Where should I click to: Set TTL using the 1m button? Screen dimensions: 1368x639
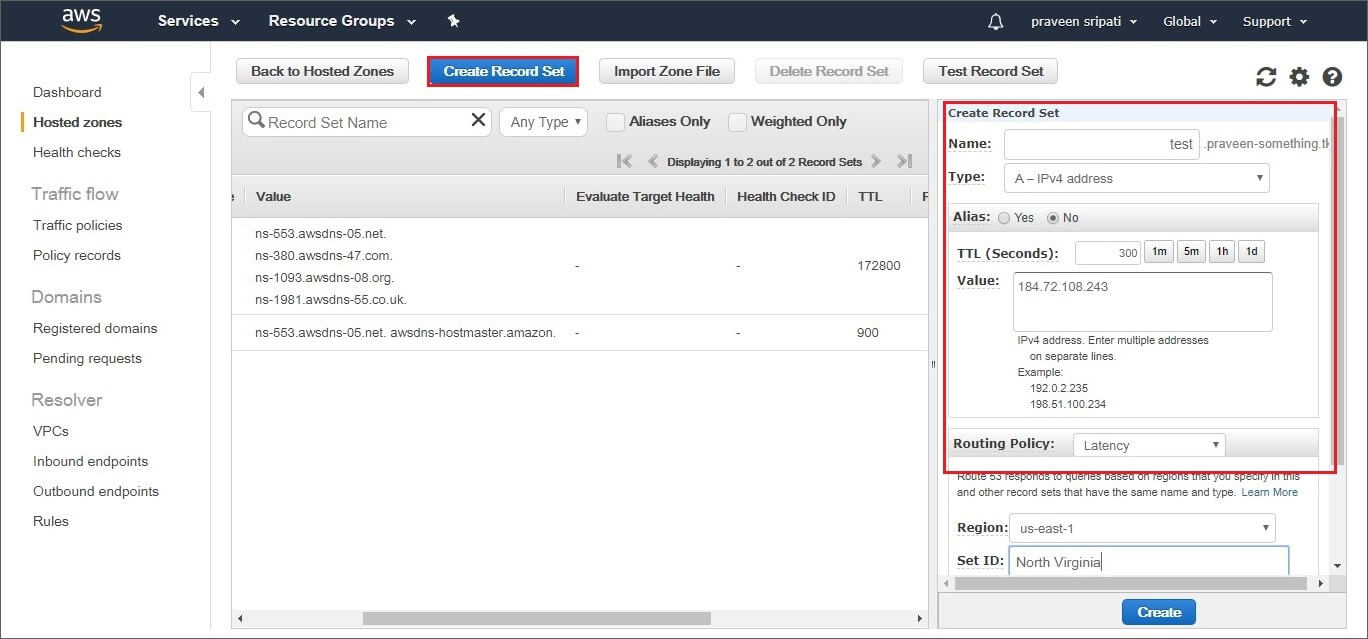tap(1158, 252)
